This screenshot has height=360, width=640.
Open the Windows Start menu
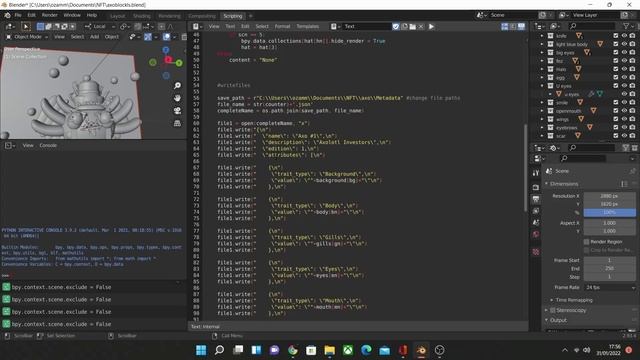[x=201, y=350]
